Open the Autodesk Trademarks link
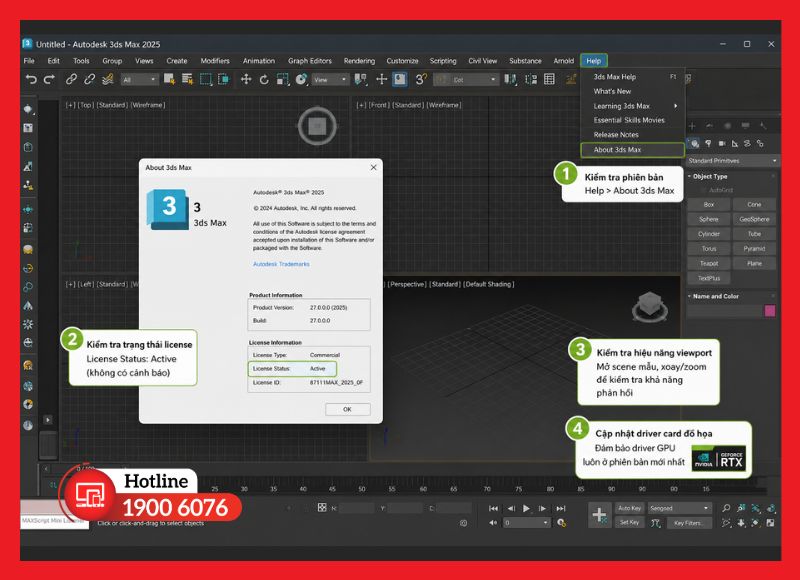 click(x=281, y=264)
